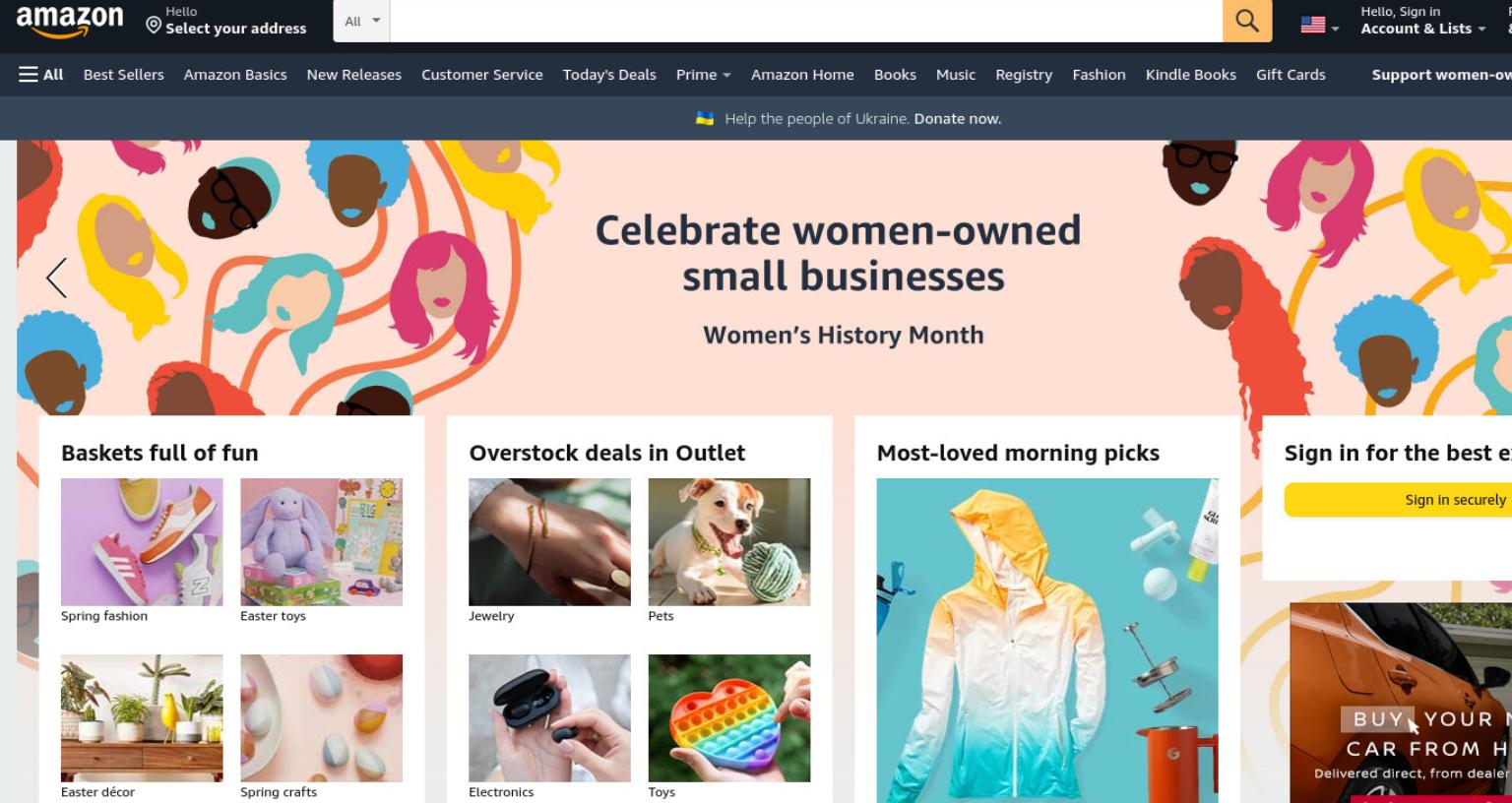Image resolution: width=1512 pixels, height=803 pixels.
Task: Go to previous banner slide arrow
Action: [x=57, y=278]
